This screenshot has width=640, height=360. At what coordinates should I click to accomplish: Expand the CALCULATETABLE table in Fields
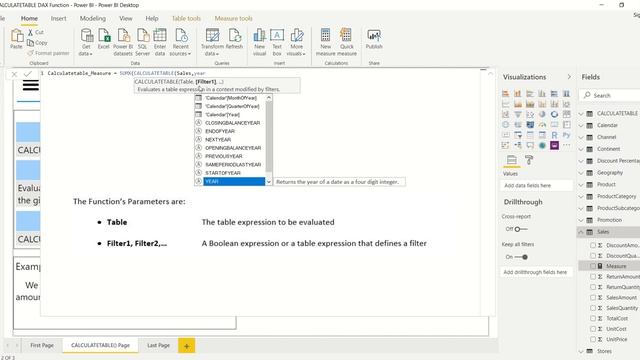[x=581, y=113]
